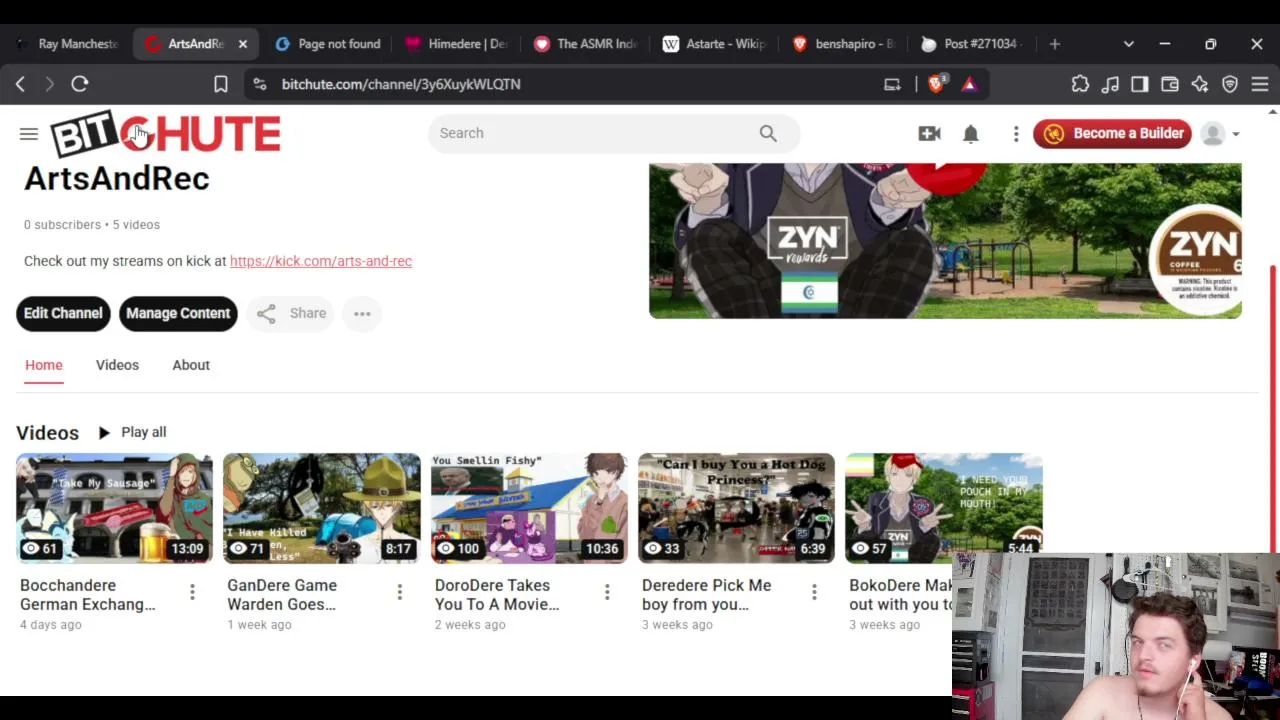Open options for GanDere Game Warden video
Viewport: 1280px width, 720px height.
(x=399, y=593)
